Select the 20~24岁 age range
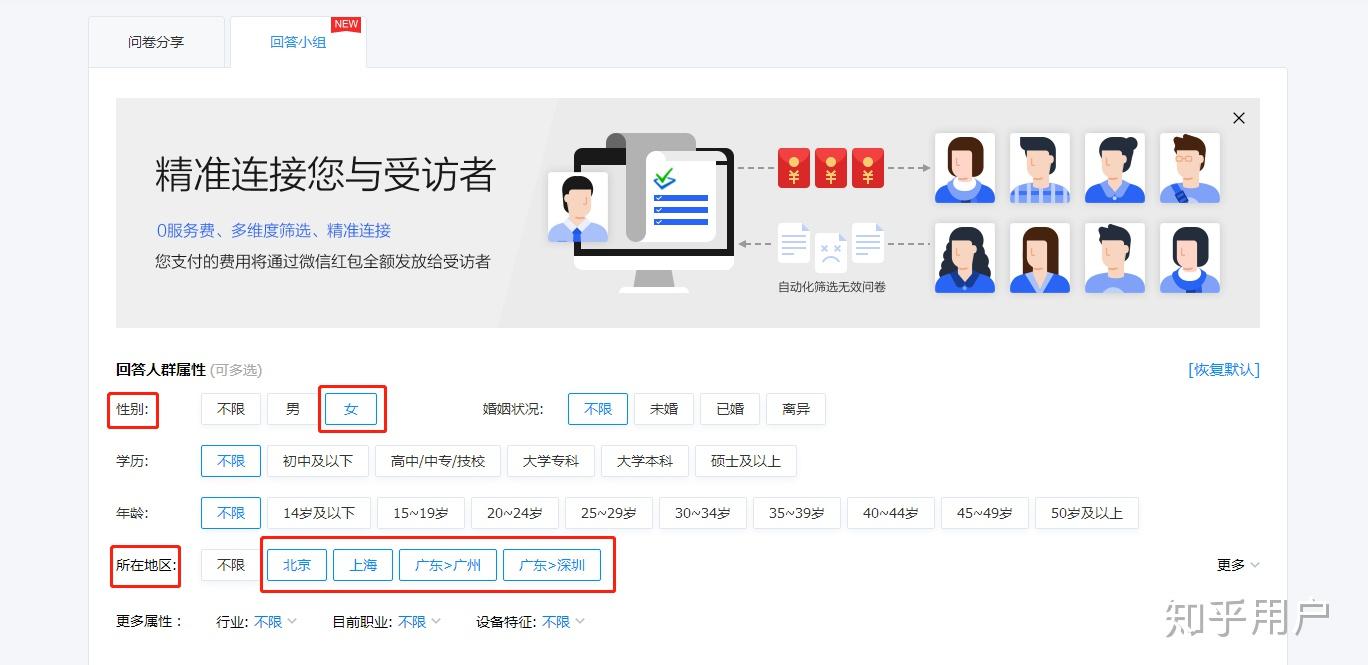 click(x=515, y=513)
